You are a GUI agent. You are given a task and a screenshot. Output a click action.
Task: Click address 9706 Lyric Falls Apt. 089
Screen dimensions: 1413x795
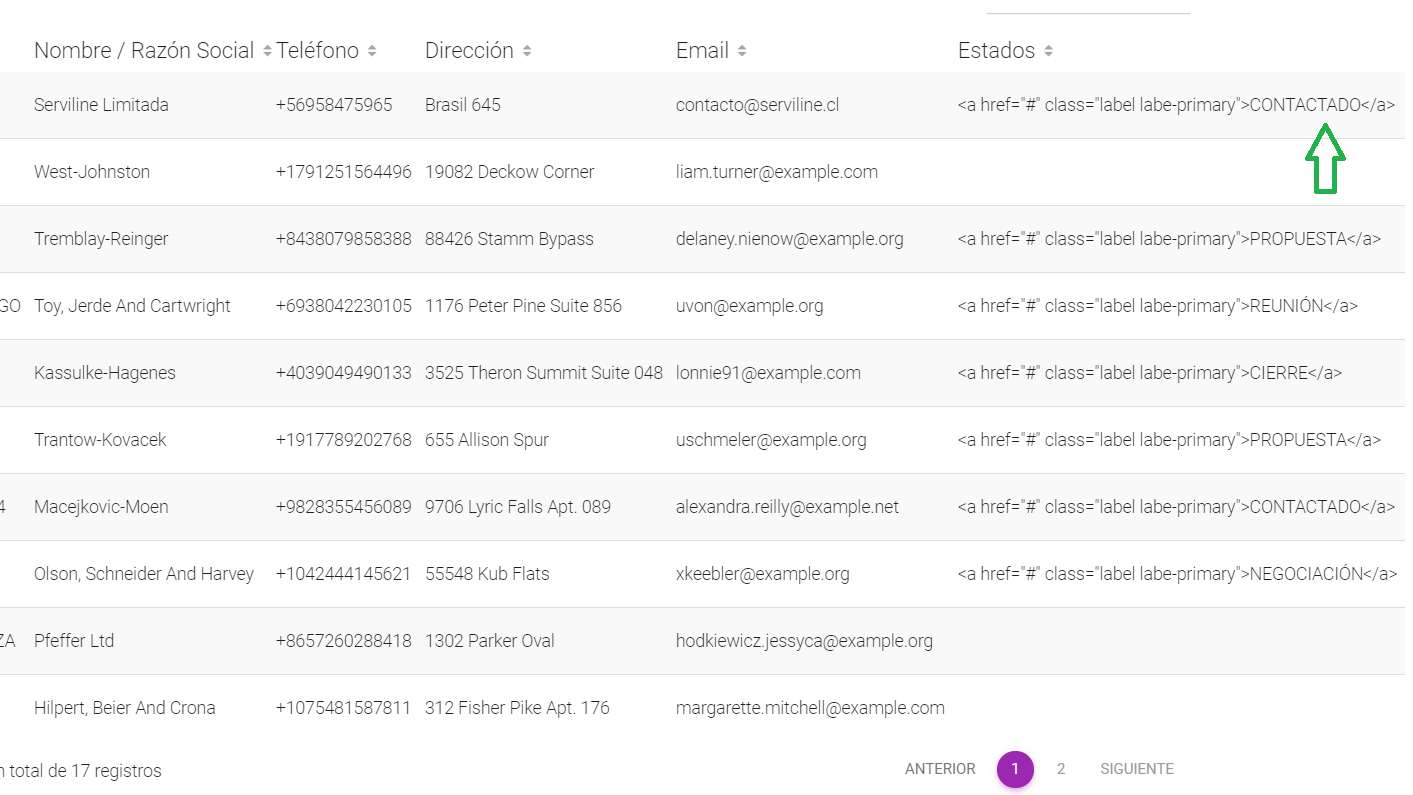point(518,507)
